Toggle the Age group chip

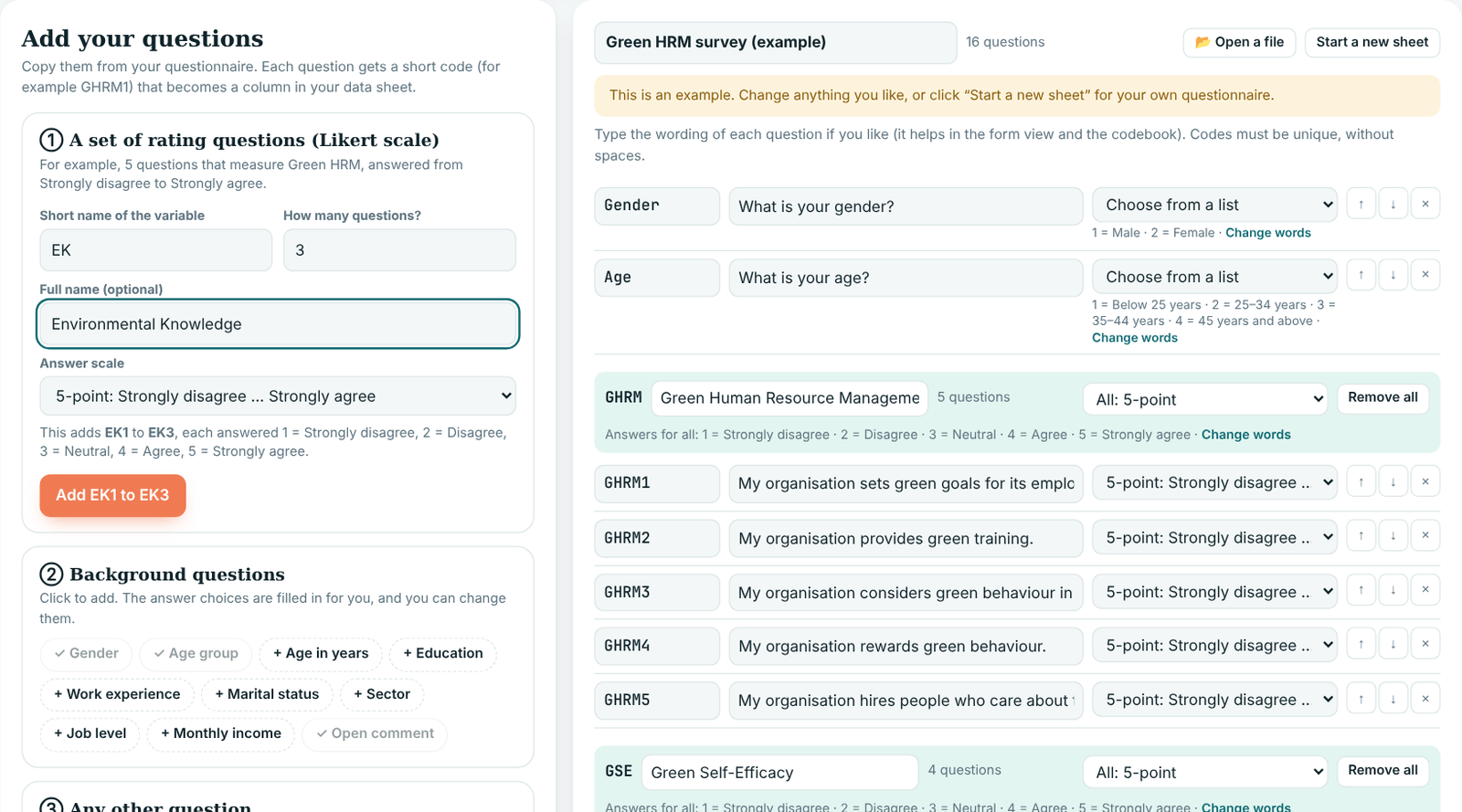(x=196, y=653)
